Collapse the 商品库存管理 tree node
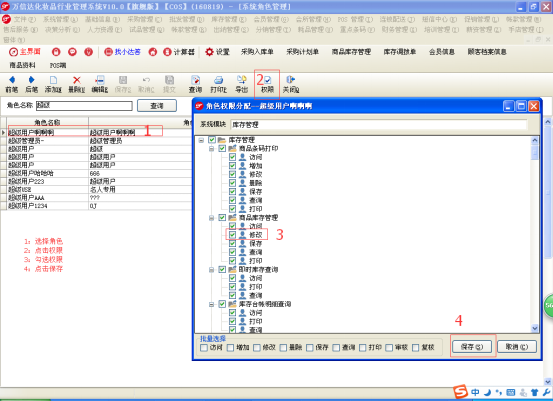The image size is (553, 401). coord(211,218)
